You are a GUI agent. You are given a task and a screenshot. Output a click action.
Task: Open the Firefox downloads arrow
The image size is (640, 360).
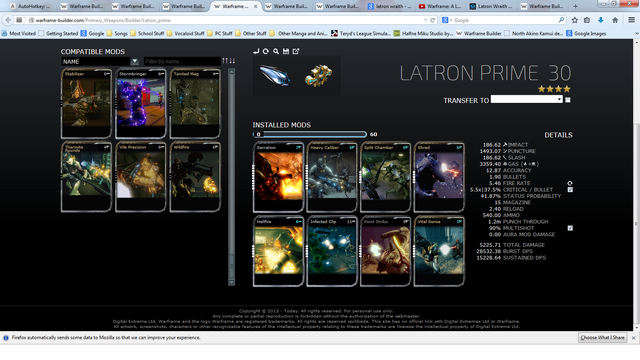pyautogui.click(x=601, y=20)
